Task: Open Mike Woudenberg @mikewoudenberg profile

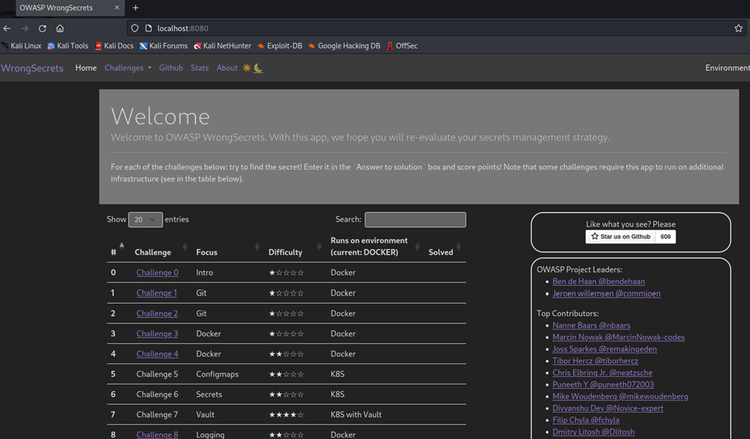Action: (620, 396)
